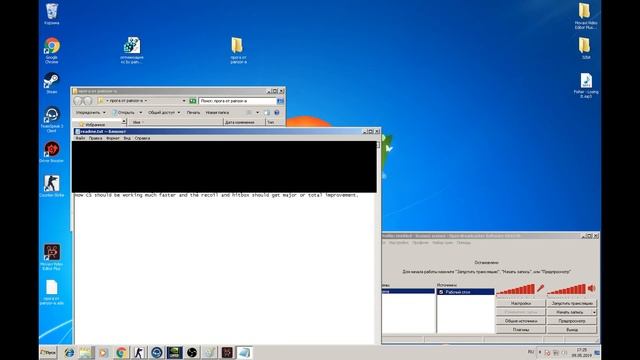This screenshot has height=360, width=640.
Task: Click Предпросмотр button in OBS
Action: (572, 321)
